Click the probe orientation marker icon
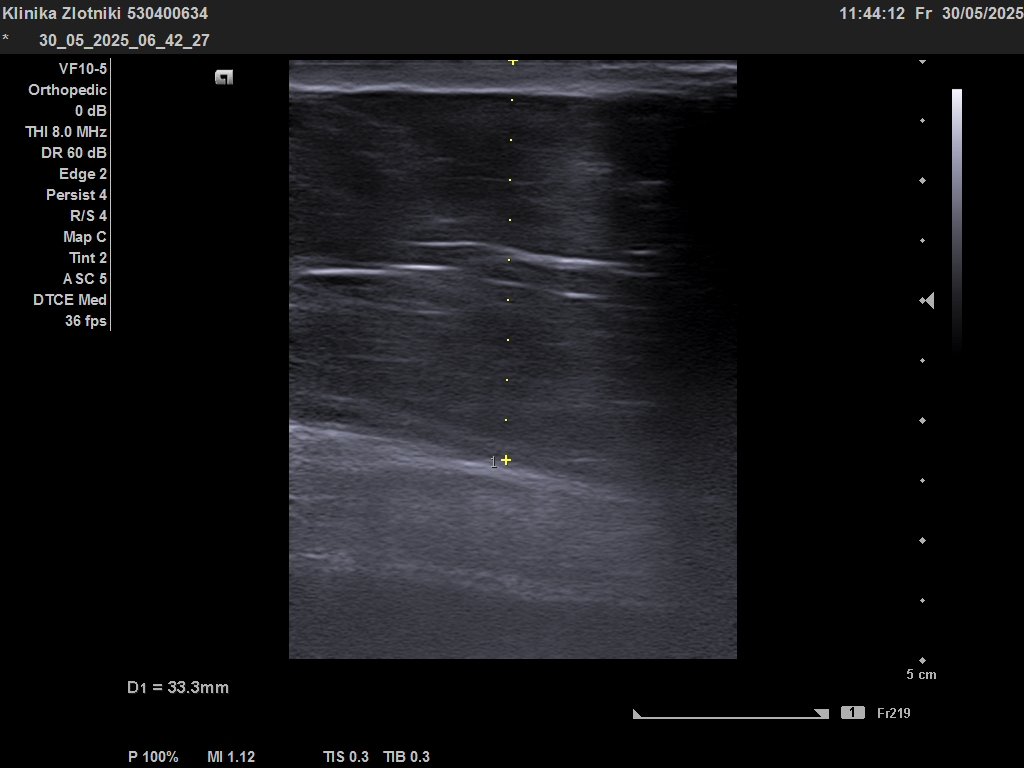The width and height of the screenshot is (1024, 768). point(224,78)
